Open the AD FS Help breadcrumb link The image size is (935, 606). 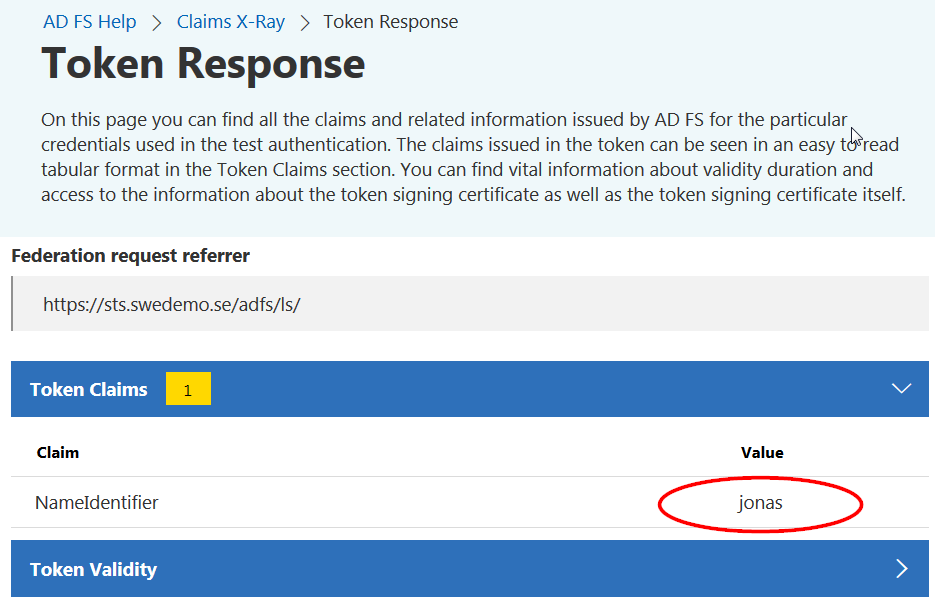89,22
